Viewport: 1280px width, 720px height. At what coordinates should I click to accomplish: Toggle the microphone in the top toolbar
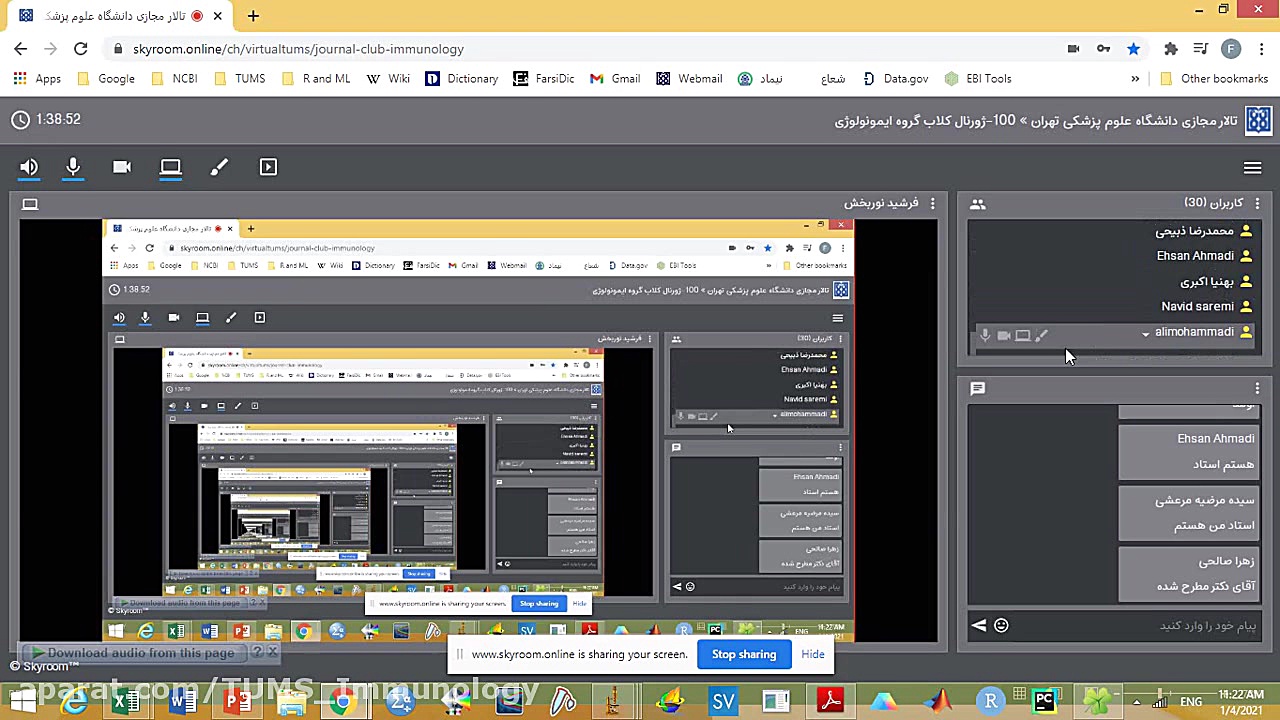tap(73, 167)
